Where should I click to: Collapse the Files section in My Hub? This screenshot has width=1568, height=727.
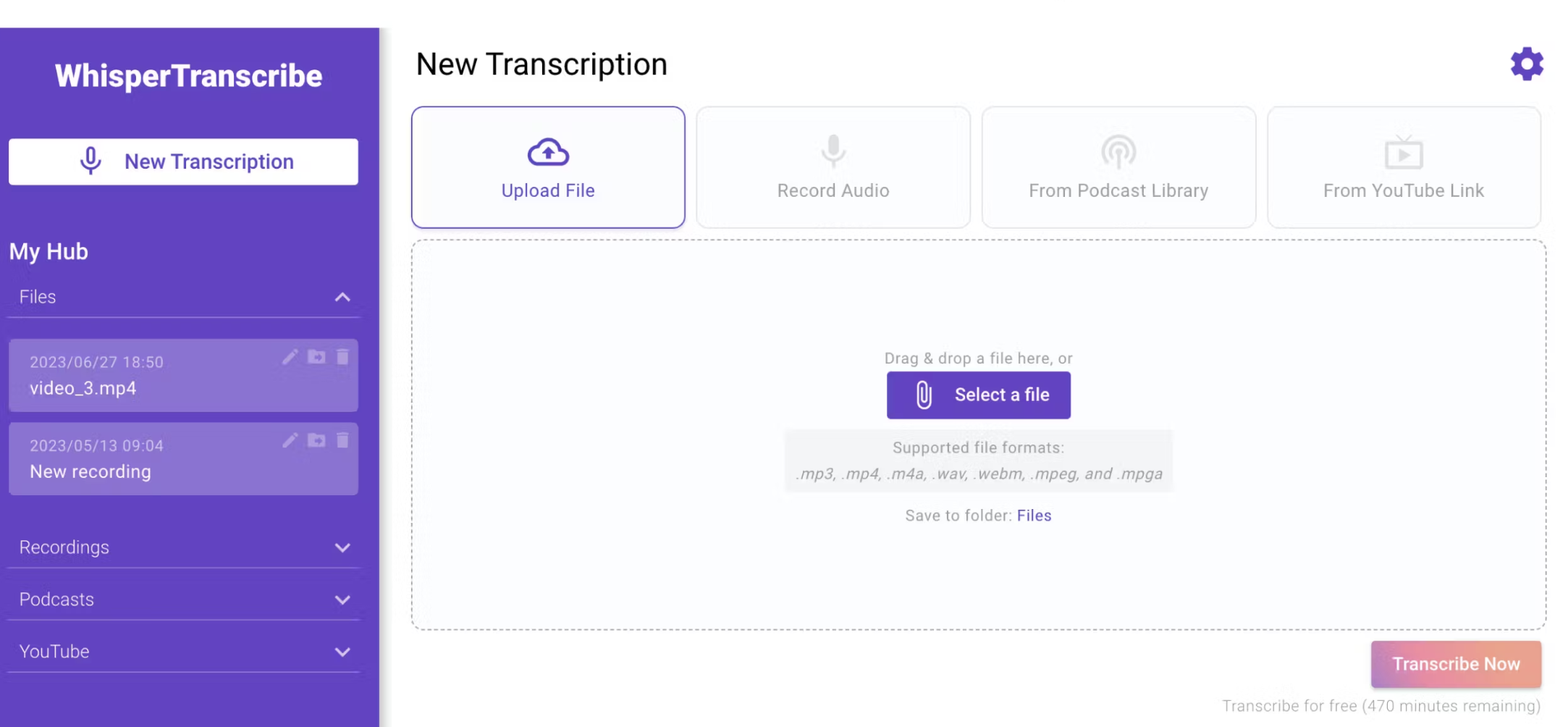tap(342, 297)
